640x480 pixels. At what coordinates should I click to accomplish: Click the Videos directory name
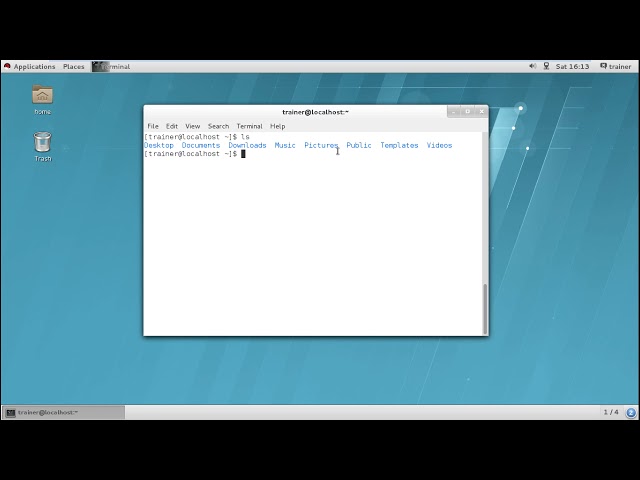(439, 145)
